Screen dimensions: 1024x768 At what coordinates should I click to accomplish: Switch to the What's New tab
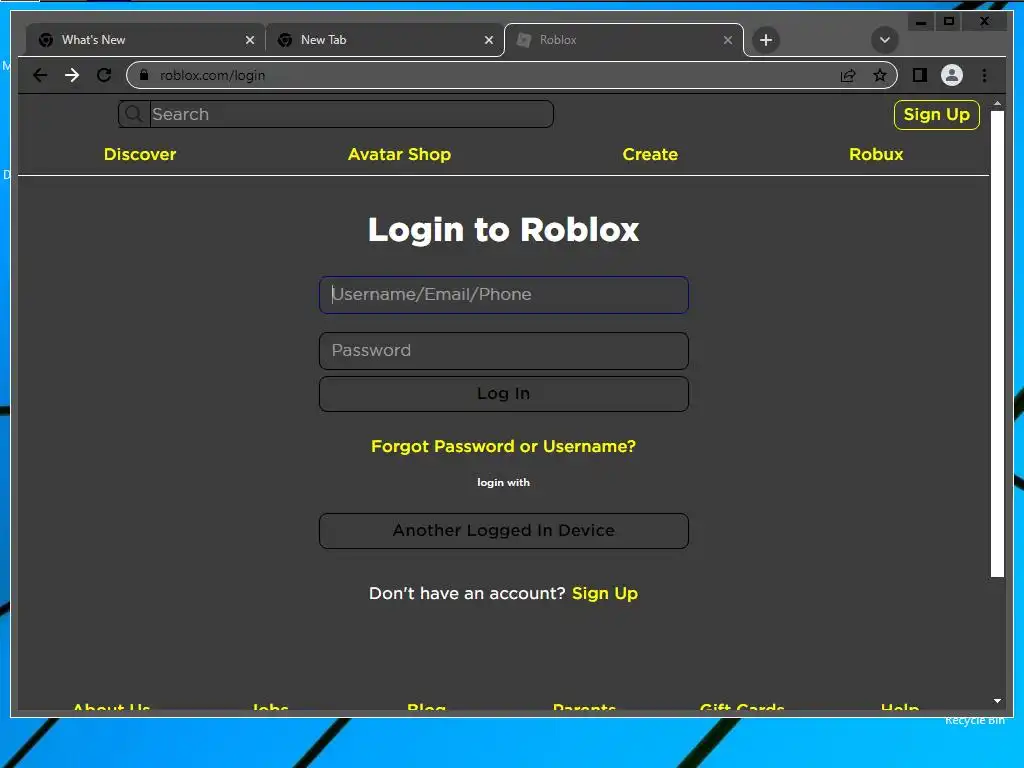click(x=145, y=40)
